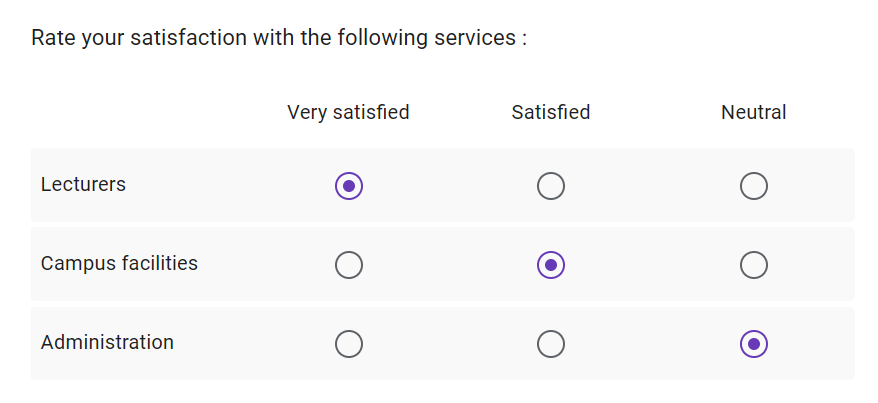The image size is (878, 403).
Task: Click the Lecturers row label
Action: click(x=83, y=184)
